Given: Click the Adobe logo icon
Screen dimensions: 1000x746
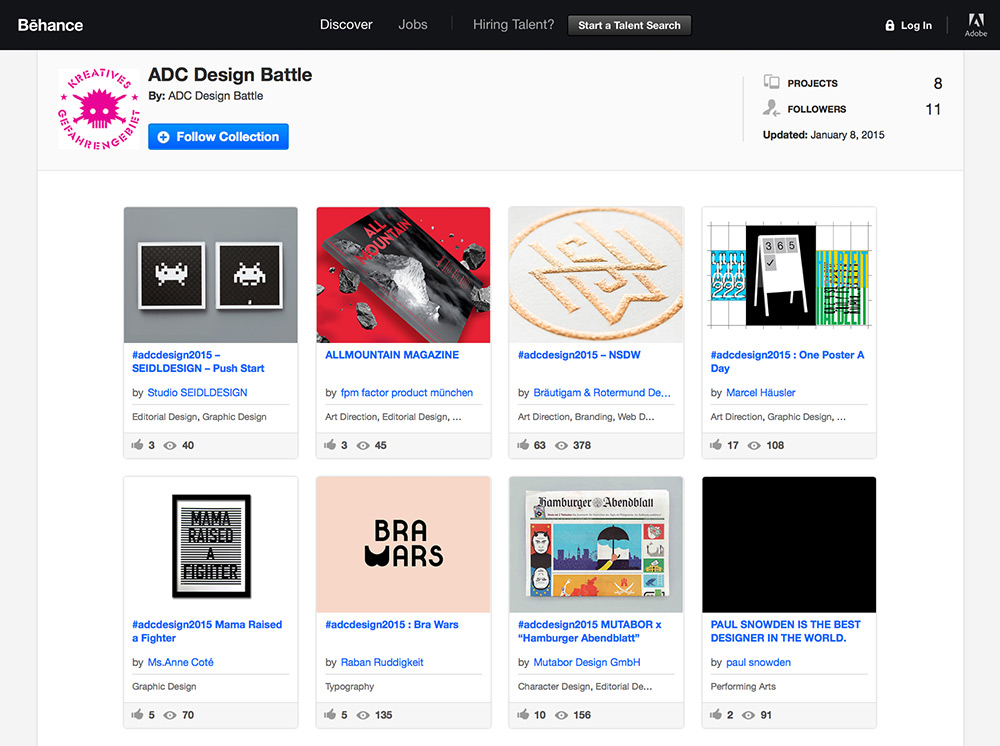Looking at the screenshot, I should (976, 25).
